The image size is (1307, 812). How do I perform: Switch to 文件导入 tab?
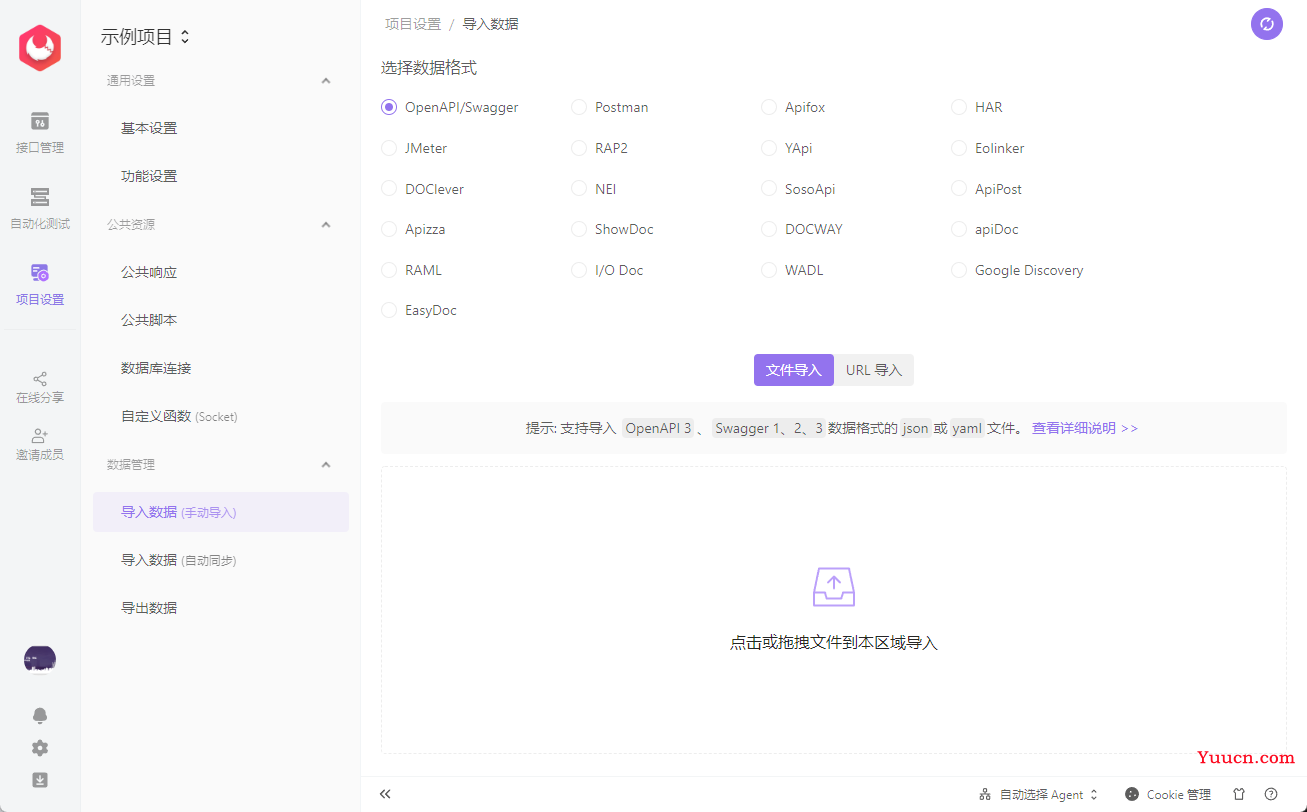coord(794,370)
